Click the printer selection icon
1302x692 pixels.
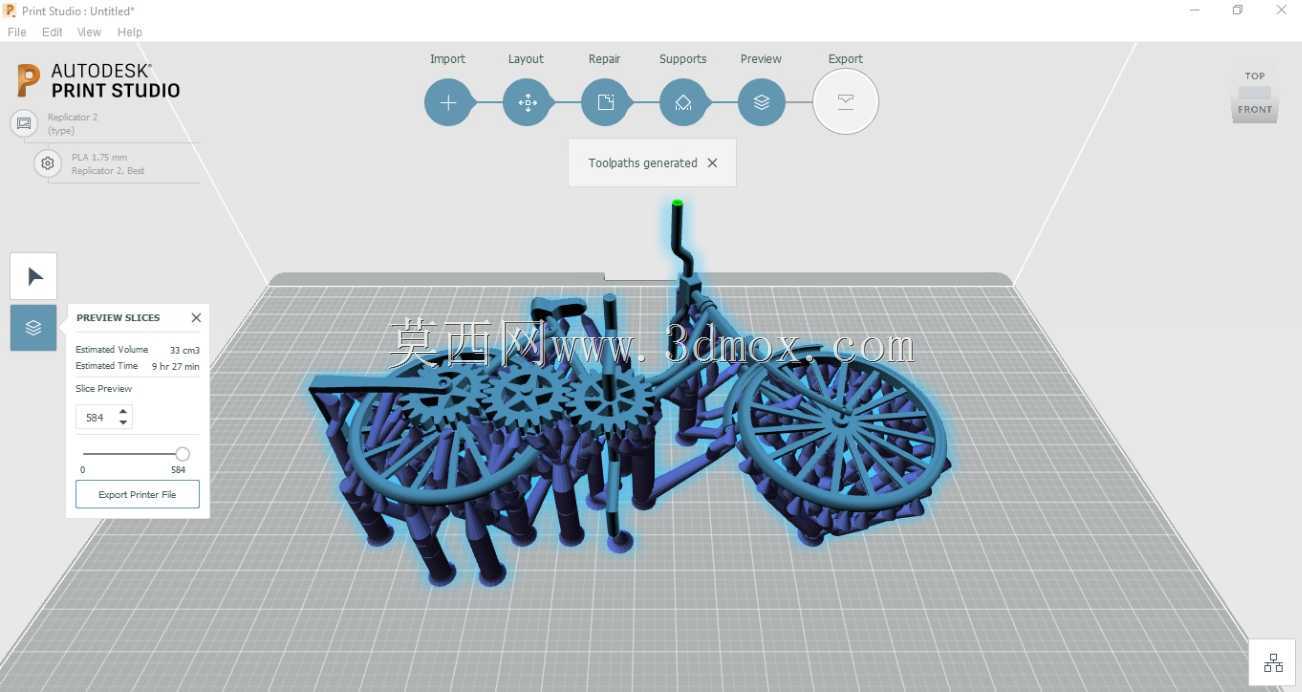coord(24,123)
